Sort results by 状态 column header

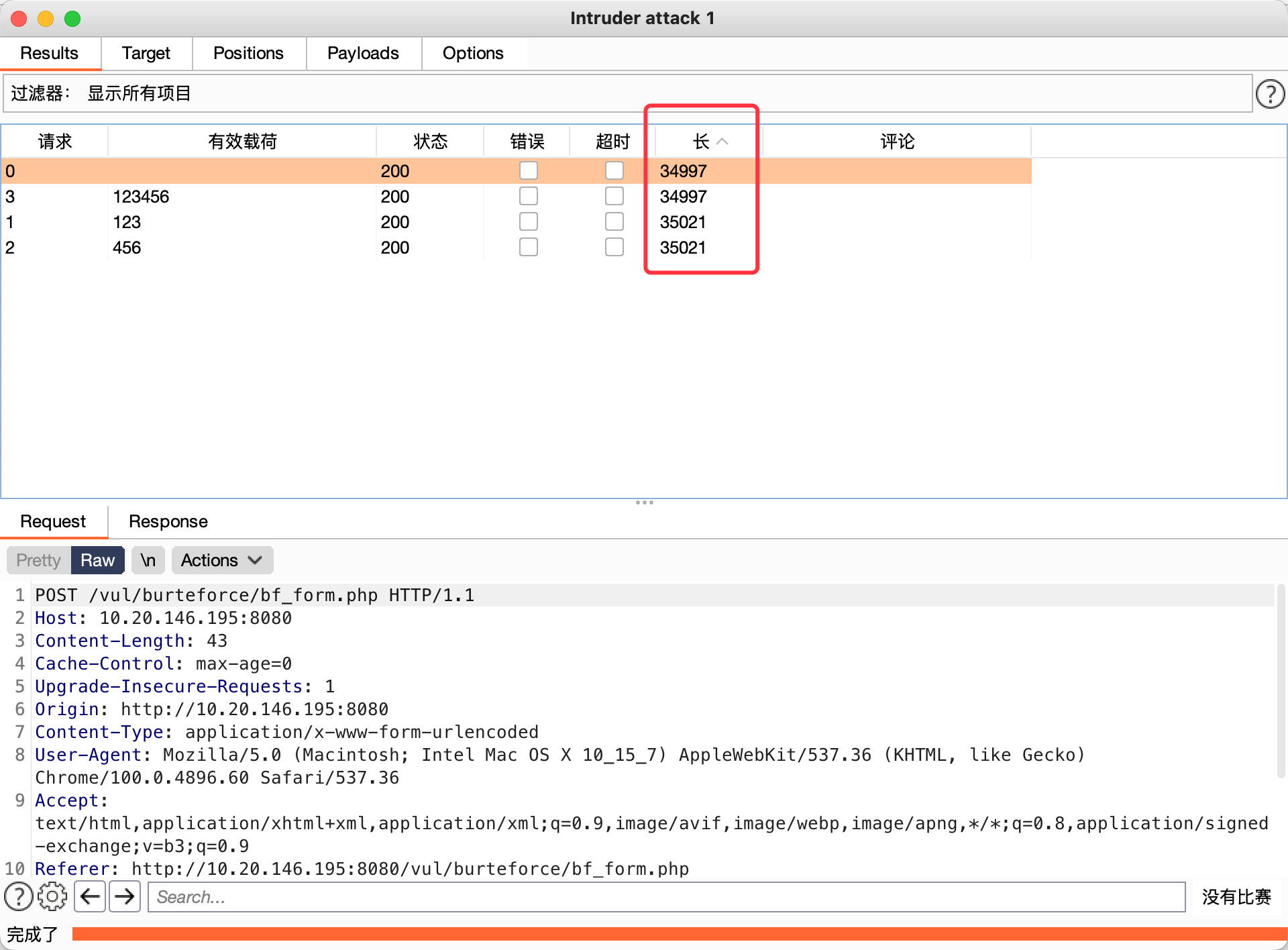[x=429, y=142]
